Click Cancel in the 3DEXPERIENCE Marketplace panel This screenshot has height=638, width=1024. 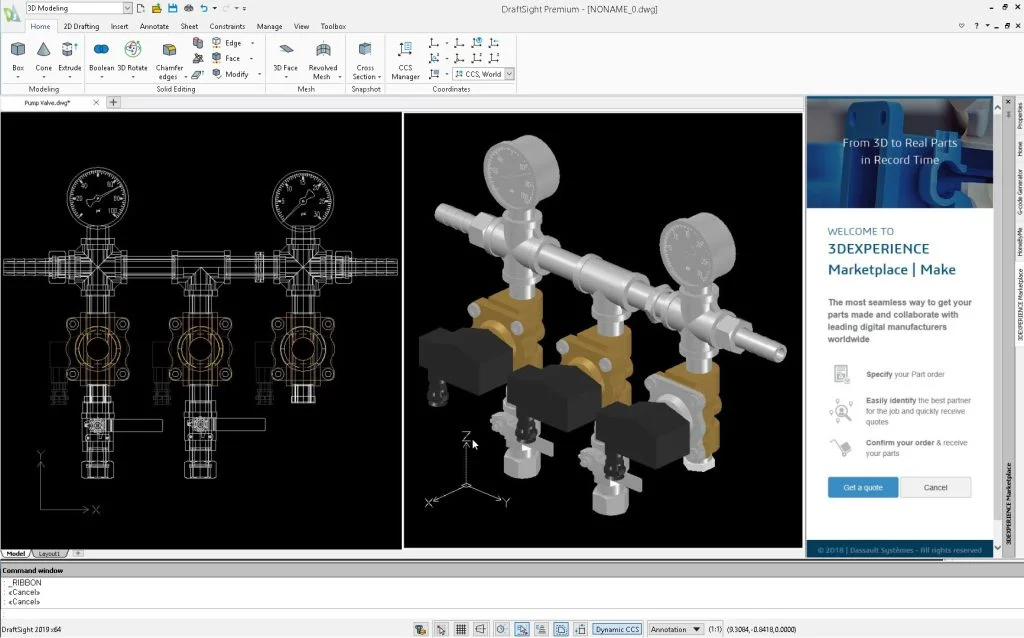(x=936, y=487)
